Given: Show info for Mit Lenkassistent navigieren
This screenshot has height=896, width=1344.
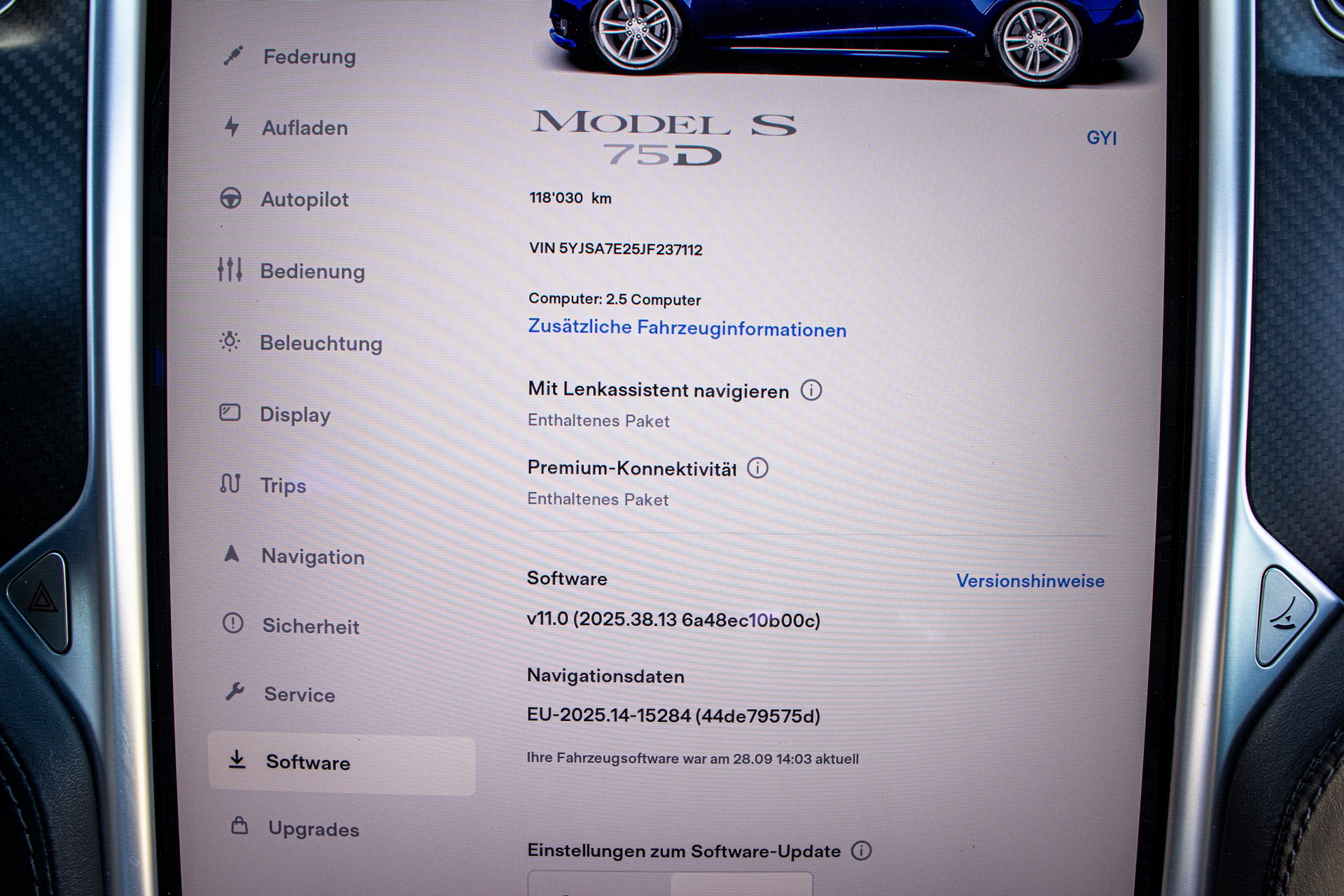Looking at the screenshot, I should click(811, 390).
